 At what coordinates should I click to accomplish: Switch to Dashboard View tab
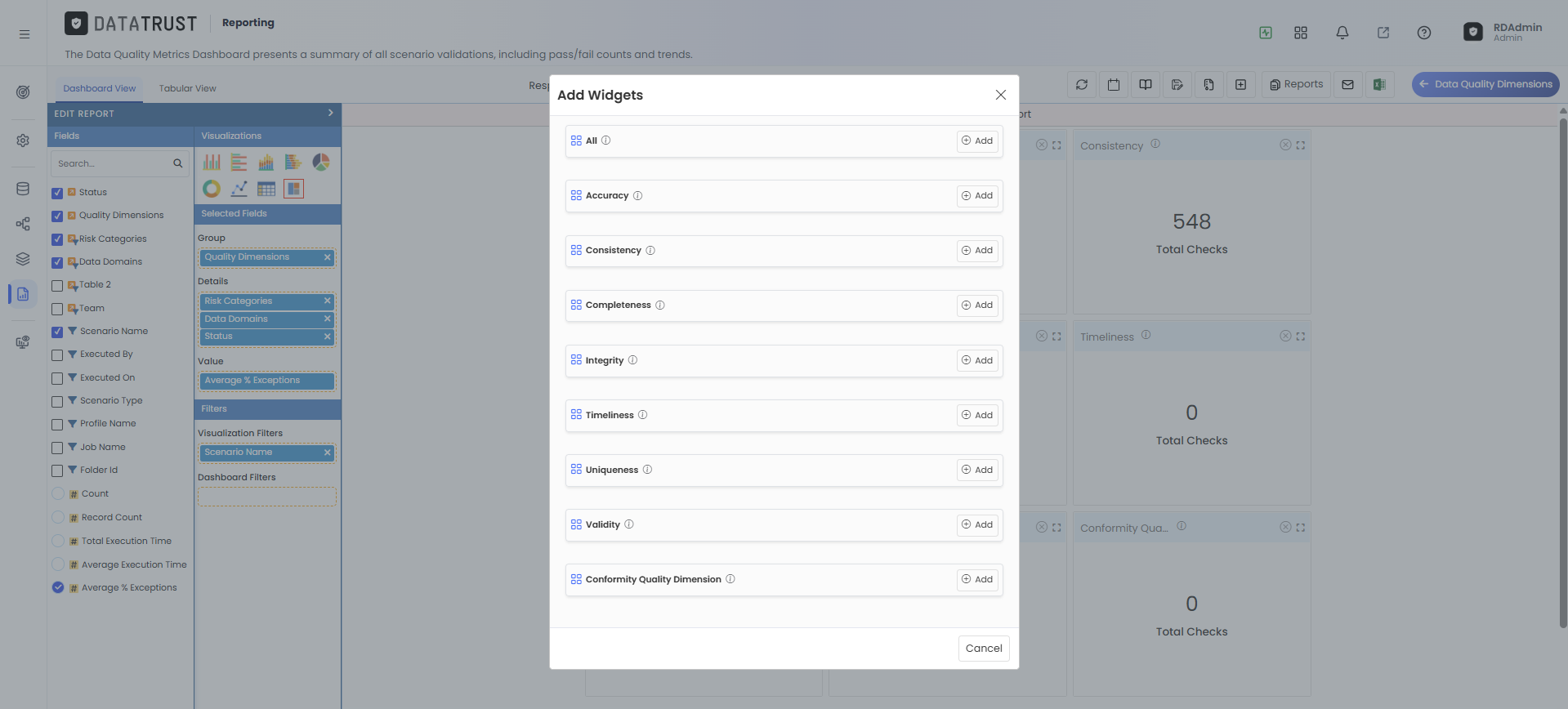pos(100,88)
